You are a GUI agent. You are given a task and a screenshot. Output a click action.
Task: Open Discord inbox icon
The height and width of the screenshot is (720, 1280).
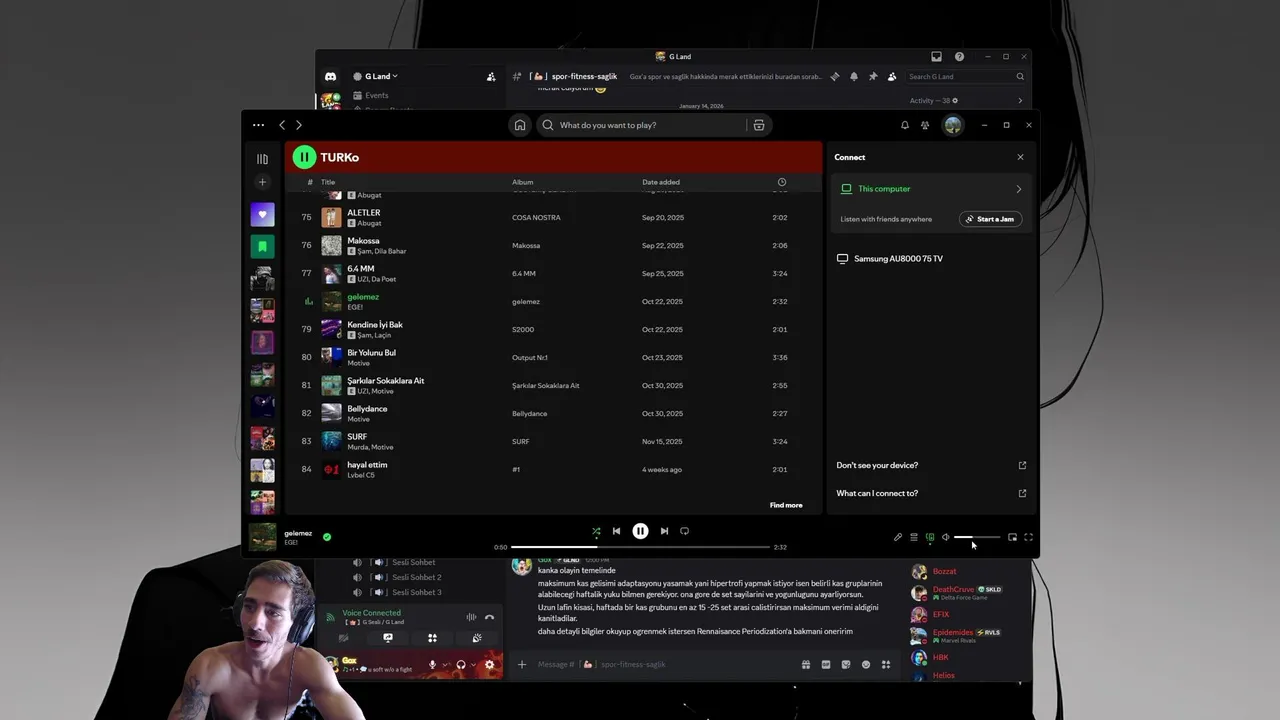(937, 57)
